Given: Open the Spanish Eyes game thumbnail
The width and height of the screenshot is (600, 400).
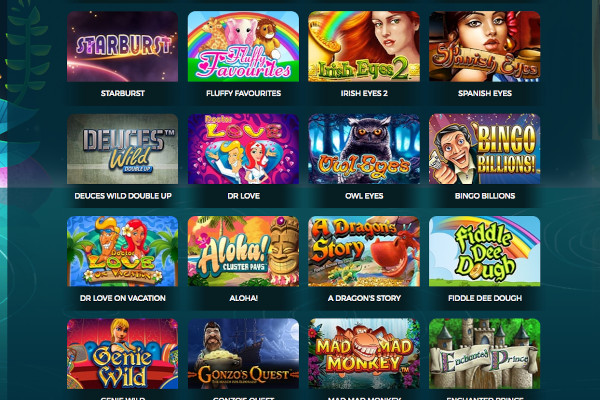Looking at the screenshot, I should [484, 46].
